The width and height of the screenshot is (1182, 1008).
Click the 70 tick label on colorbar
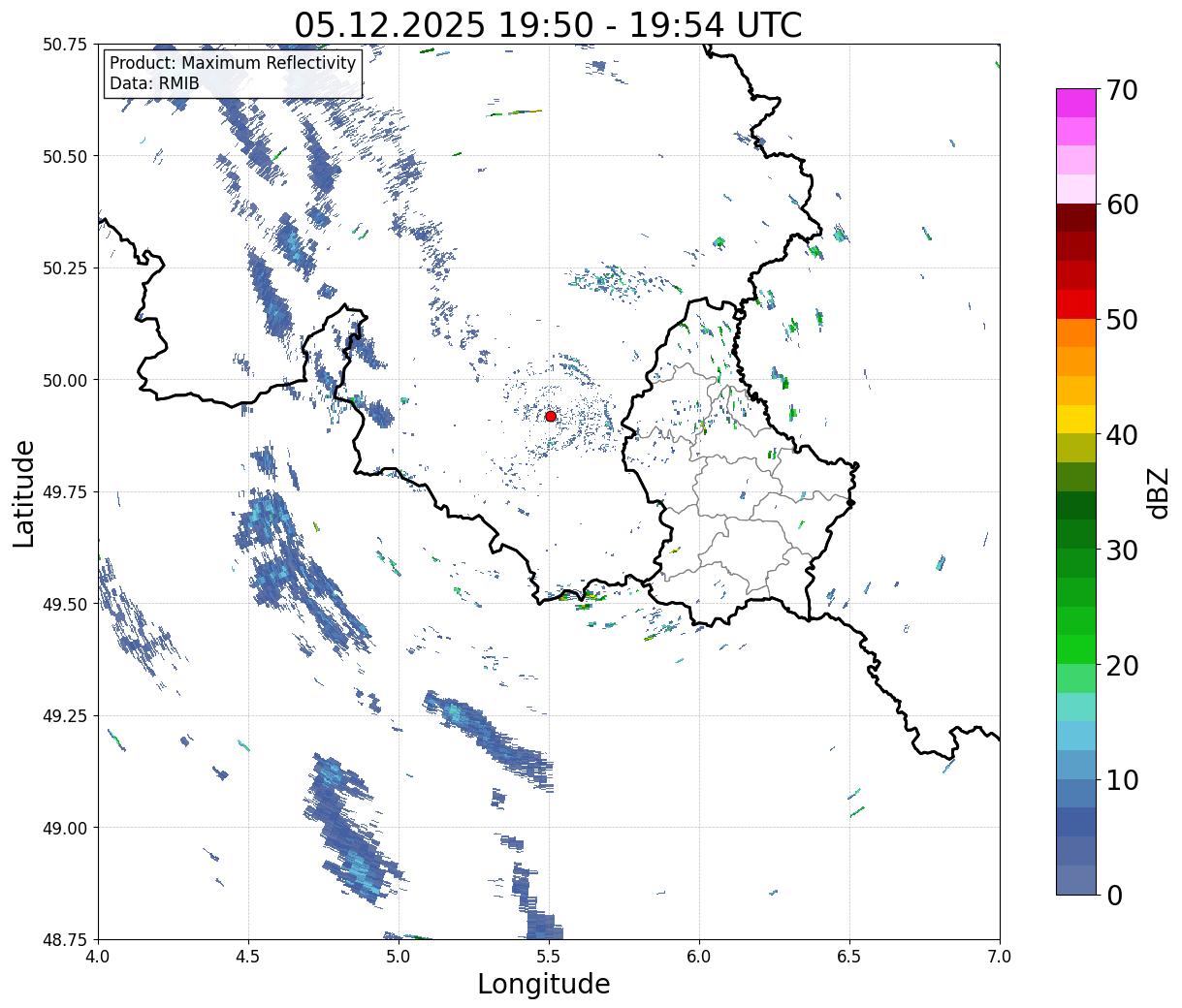pyautogui.click(x=1121, y=90)
